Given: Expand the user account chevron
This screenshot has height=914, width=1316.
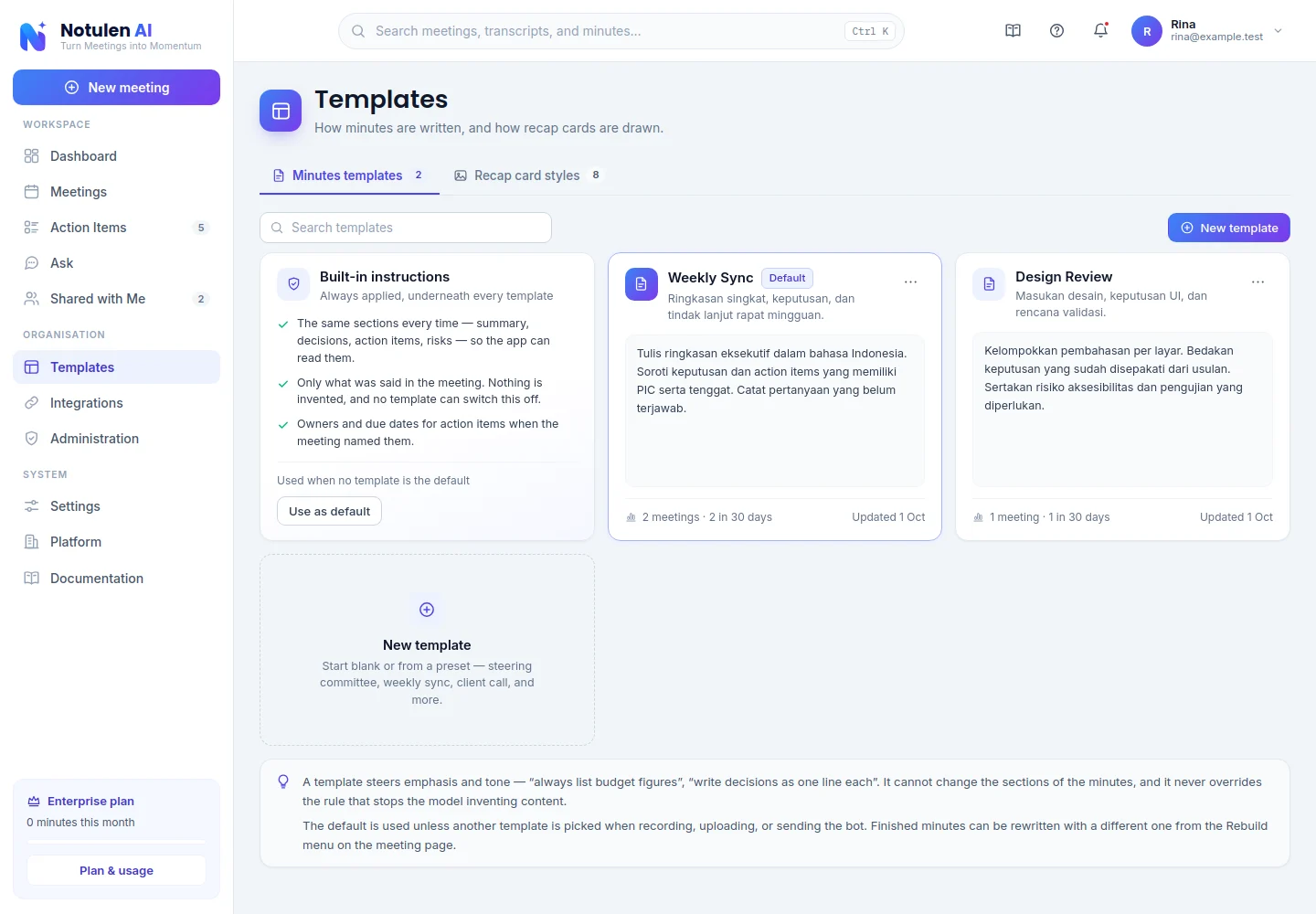Looking at the screenshot, I should click(1278, 31).
